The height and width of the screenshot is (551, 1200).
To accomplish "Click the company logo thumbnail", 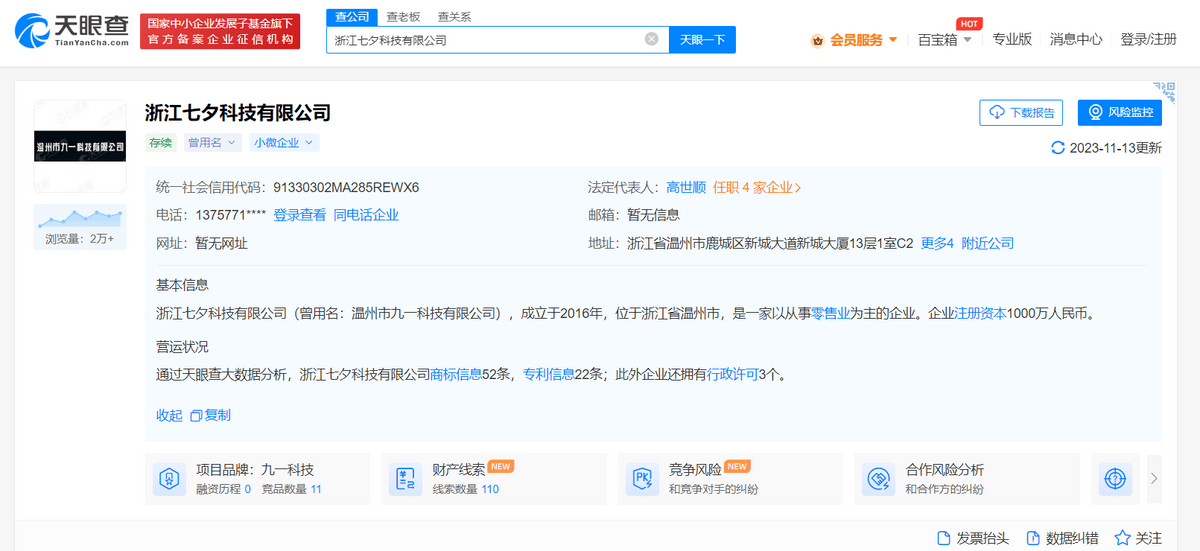I will coord(80,146).
